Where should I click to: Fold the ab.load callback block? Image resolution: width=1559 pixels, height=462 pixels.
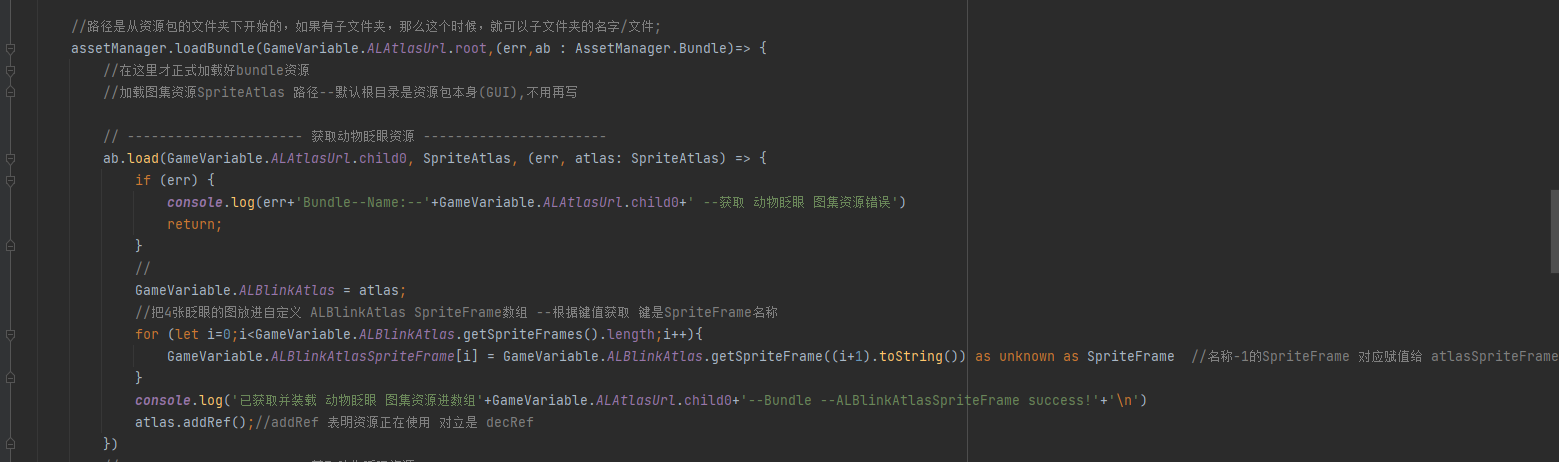click(x=10, y=158)
